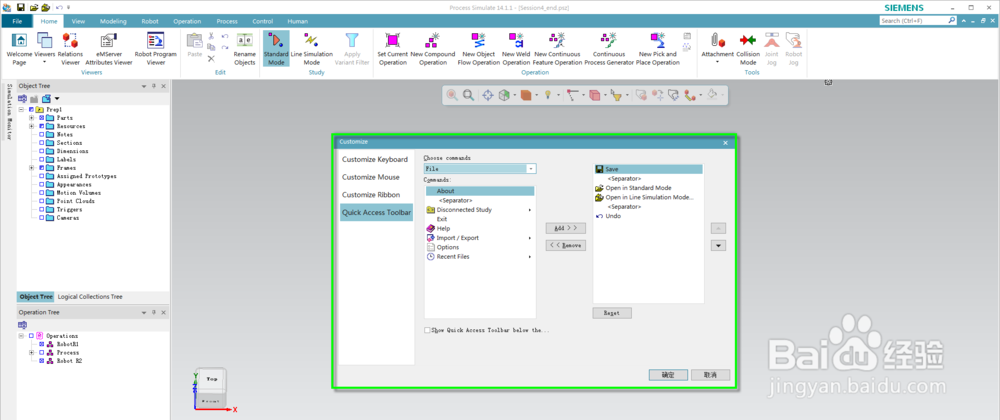Click the Search (Ctrl+F) field

point(913,20)
